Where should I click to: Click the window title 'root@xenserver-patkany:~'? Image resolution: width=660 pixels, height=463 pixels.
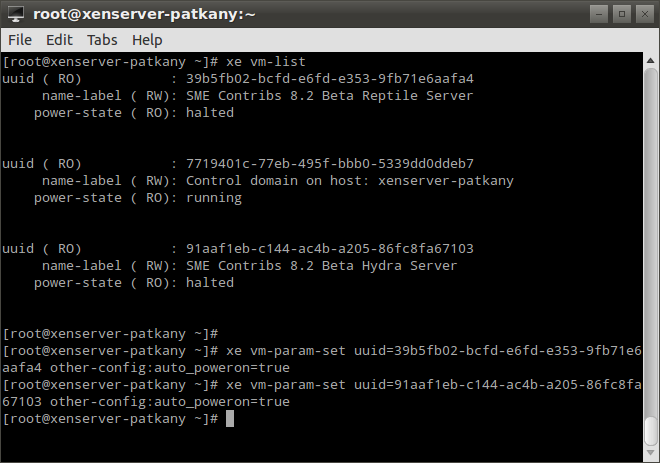(x=144, y=14)
